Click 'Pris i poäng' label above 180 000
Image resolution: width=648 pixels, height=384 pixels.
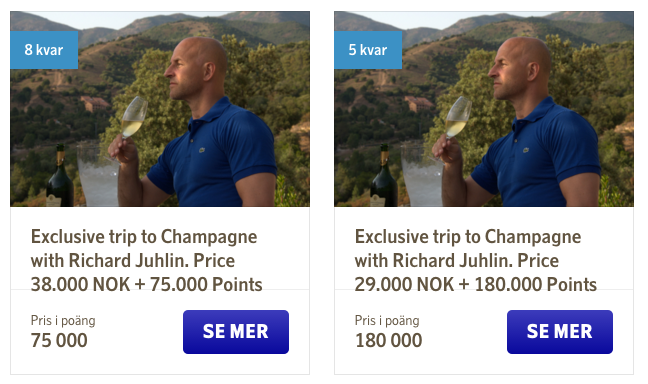click(x=387, y=320)
